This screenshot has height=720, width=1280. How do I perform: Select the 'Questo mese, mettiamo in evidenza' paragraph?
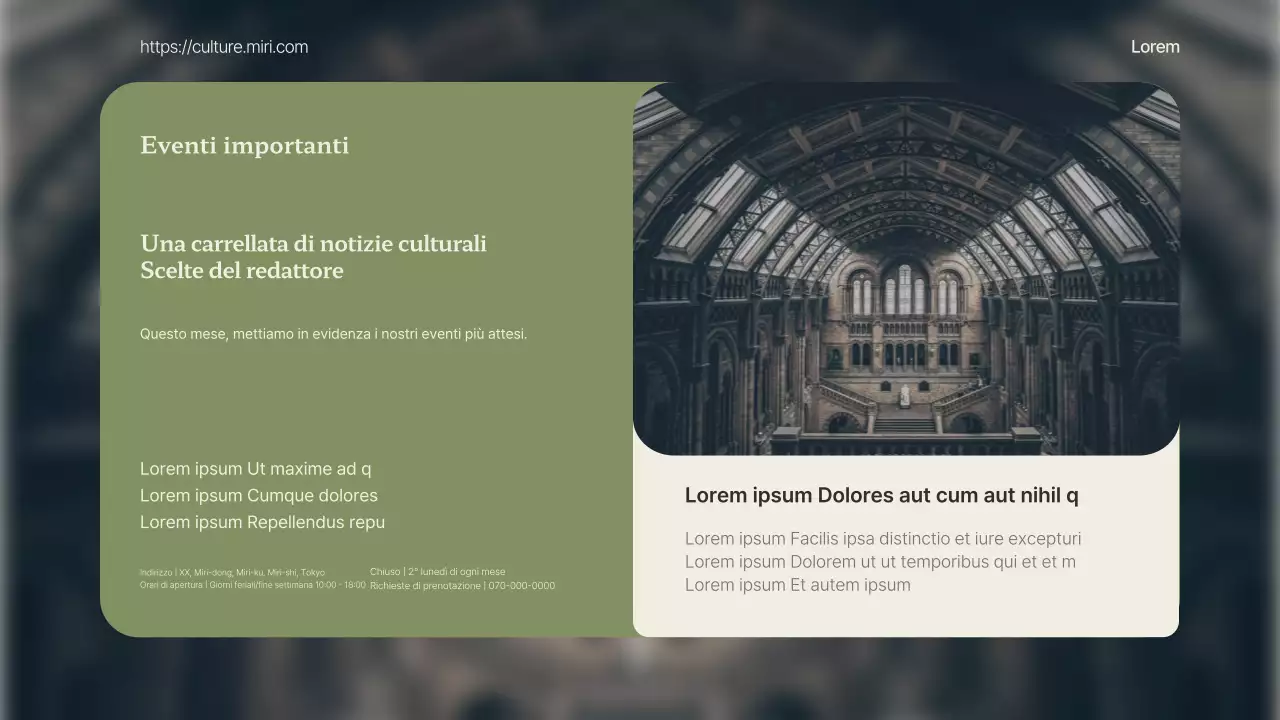point(333,334)
